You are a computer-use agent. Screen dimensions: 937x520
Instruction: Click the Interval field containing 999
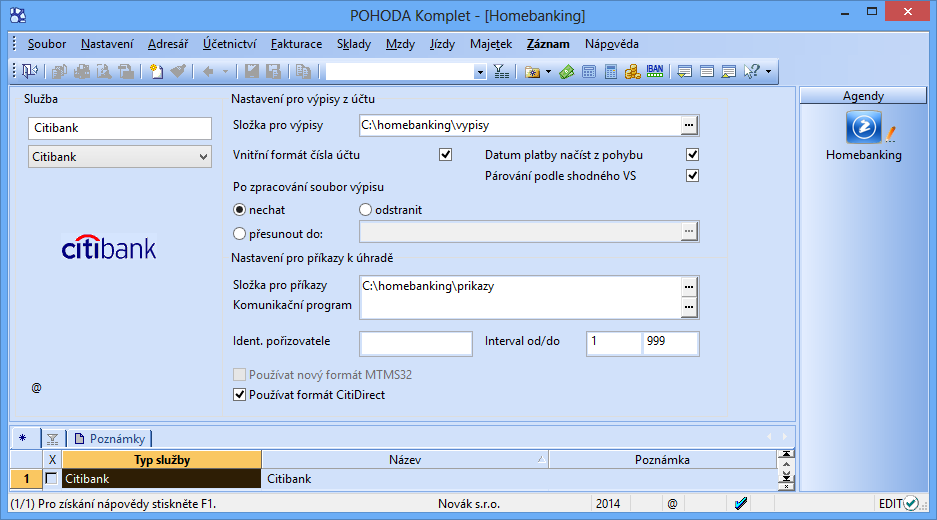coord(670,344)
